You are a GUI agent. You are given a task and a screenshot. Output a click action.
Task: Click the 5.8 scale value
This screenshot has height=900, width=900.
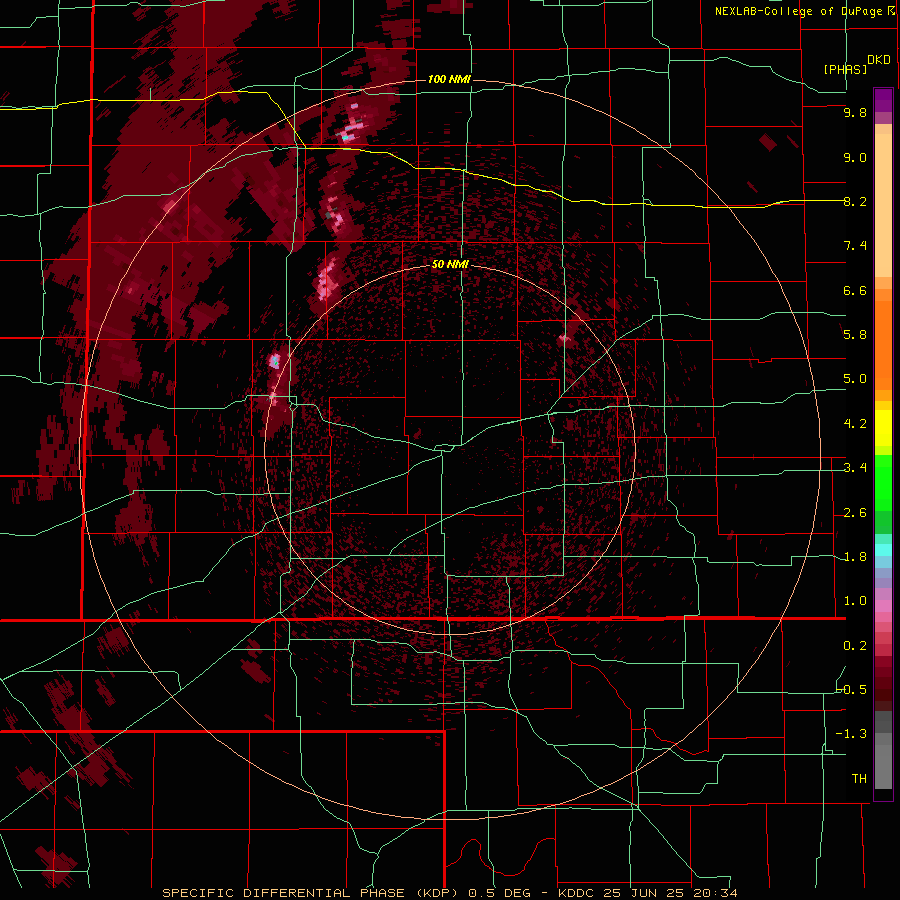click(855, 334)
